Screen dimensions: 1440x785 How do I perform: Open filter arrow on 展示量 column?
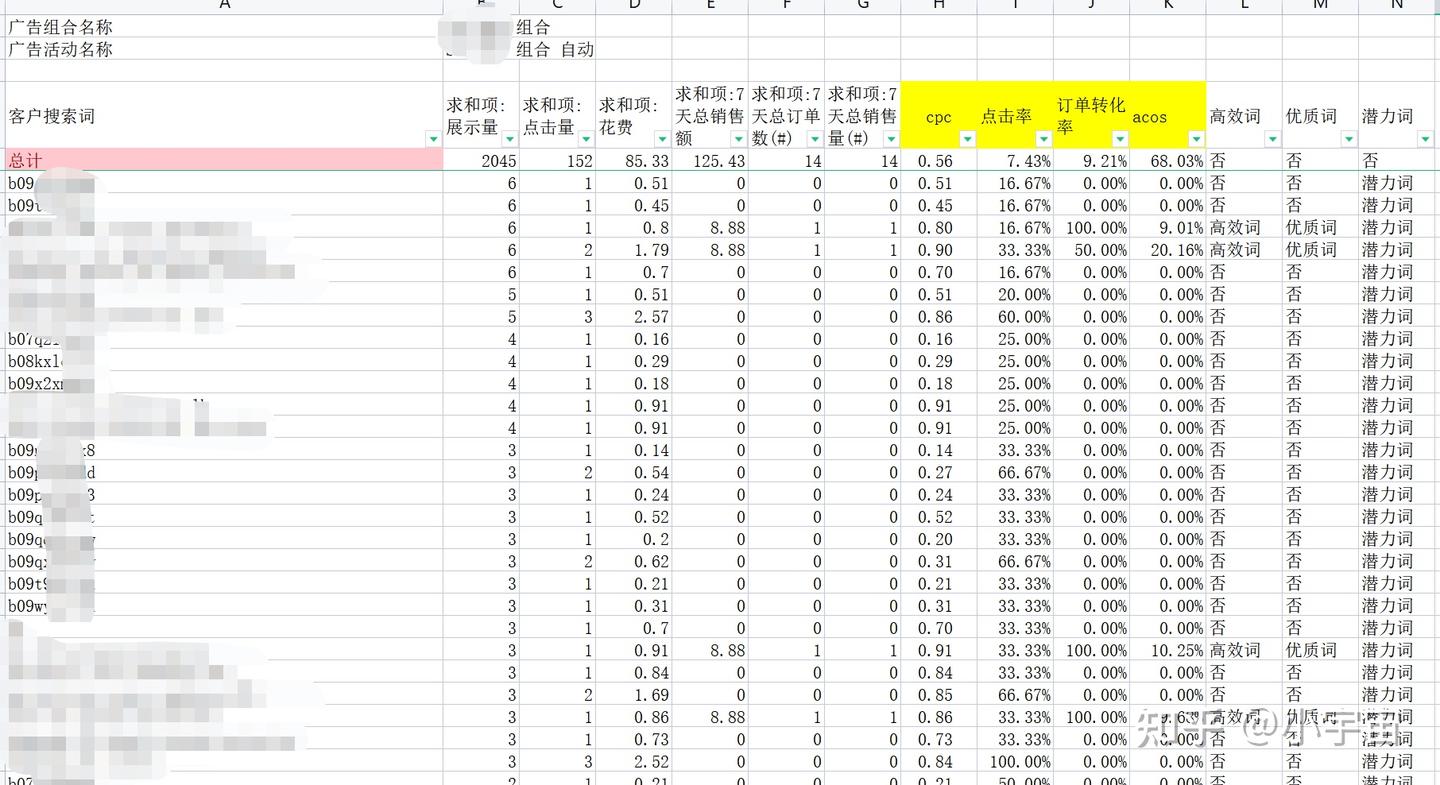[510, 139]
